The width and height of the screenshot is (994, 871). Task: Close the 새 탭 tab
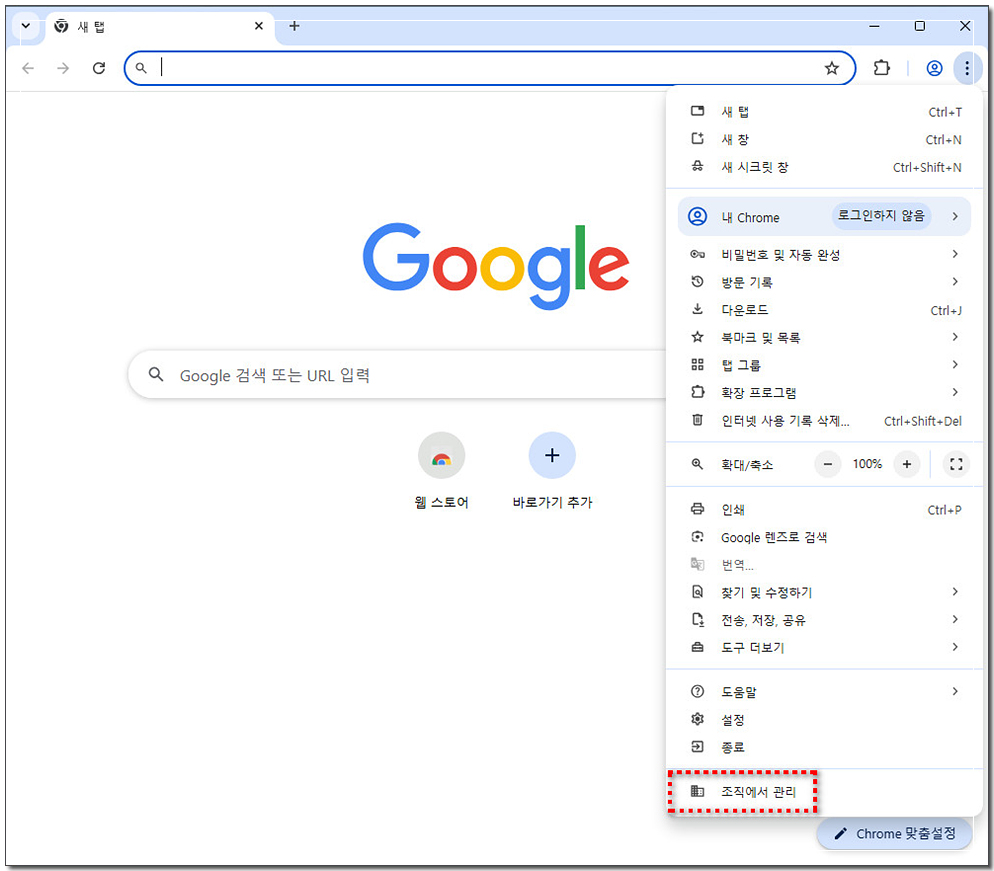point(259,26)
